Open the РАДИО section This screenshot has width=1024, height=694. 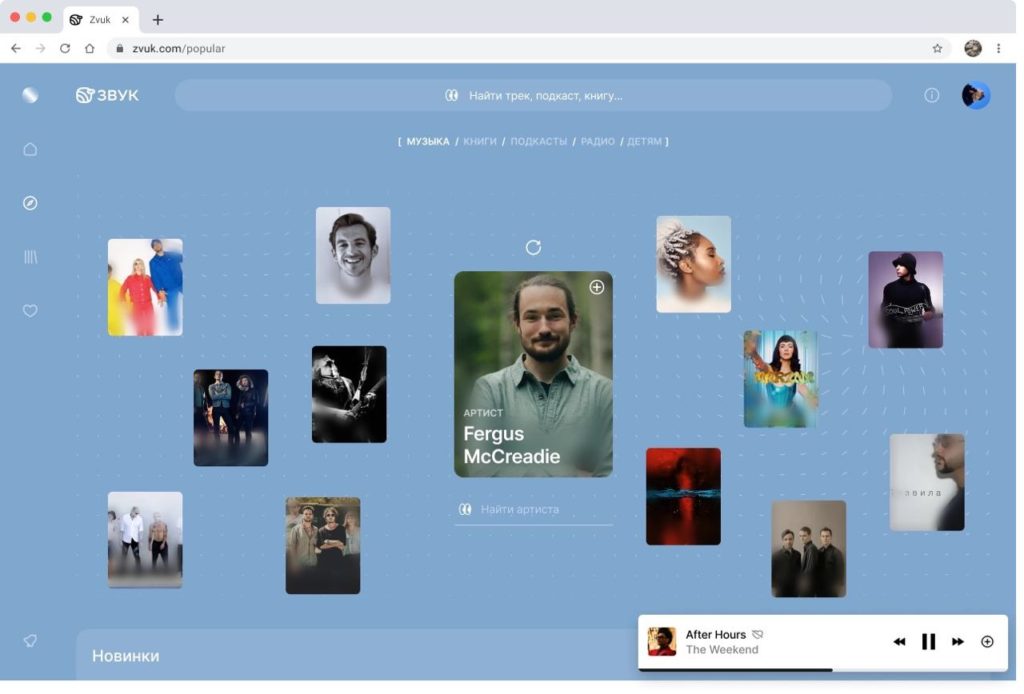(597, 142)
